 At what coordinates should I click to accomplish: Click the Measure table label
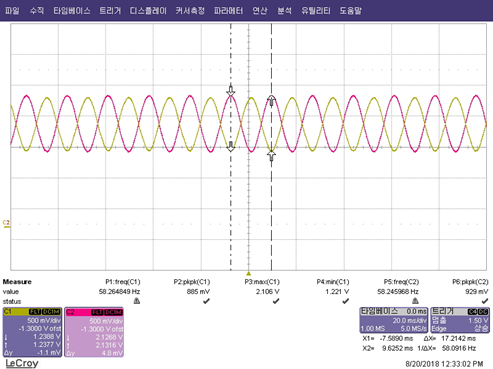(17, 282)
